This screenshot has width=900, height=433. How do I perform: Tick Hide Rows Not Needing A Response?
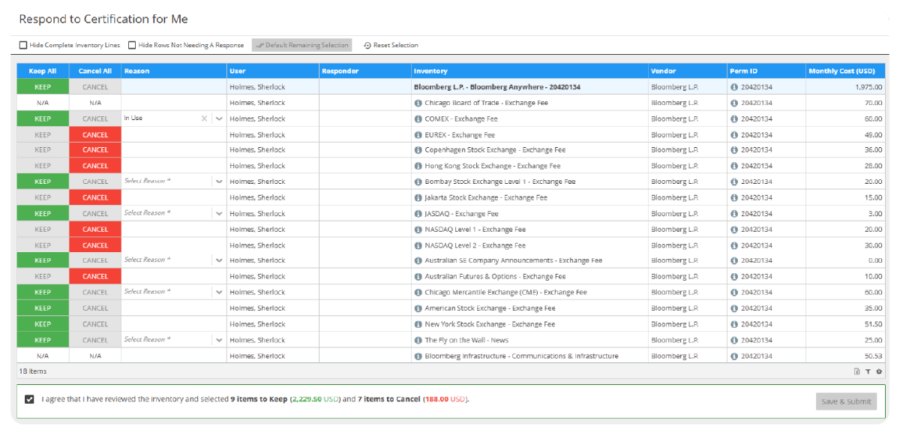click(132, 45)
